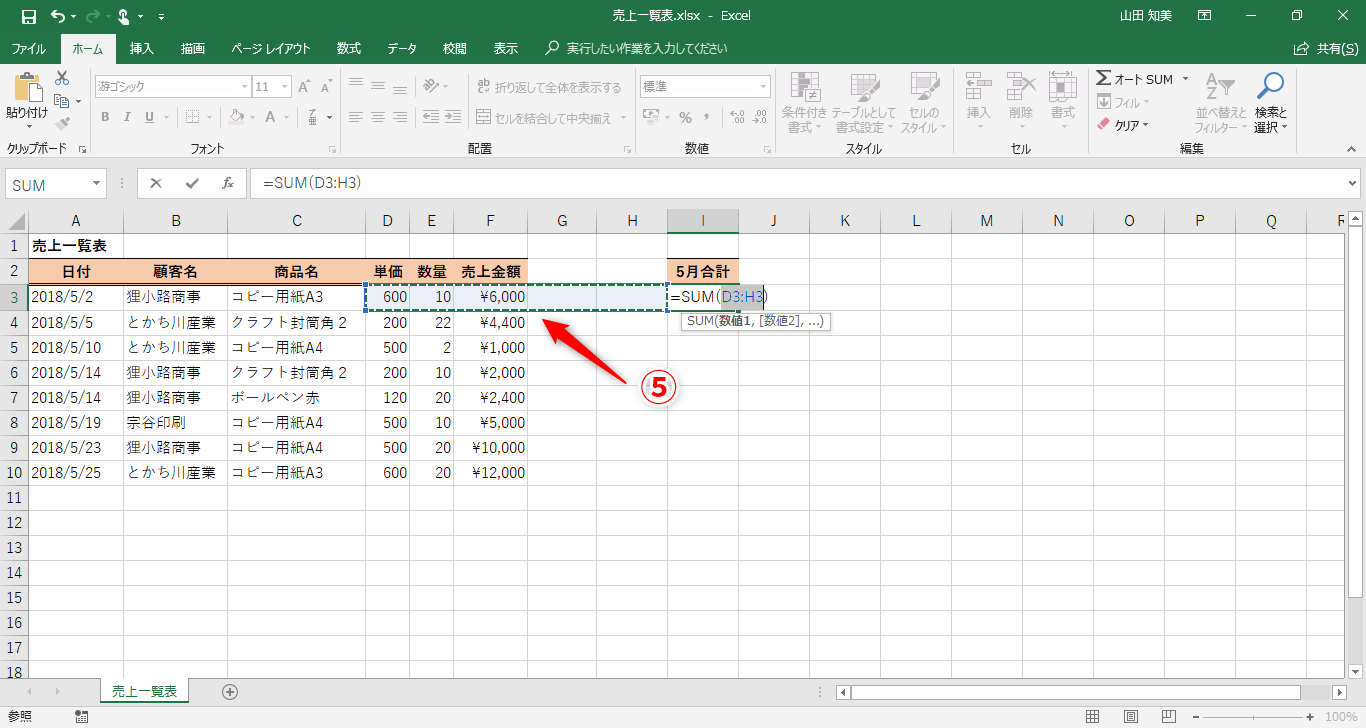This screenshot has height=728, width=1366.
Task: Click the Share (共有) icon button
Action: click(1324, 48)
